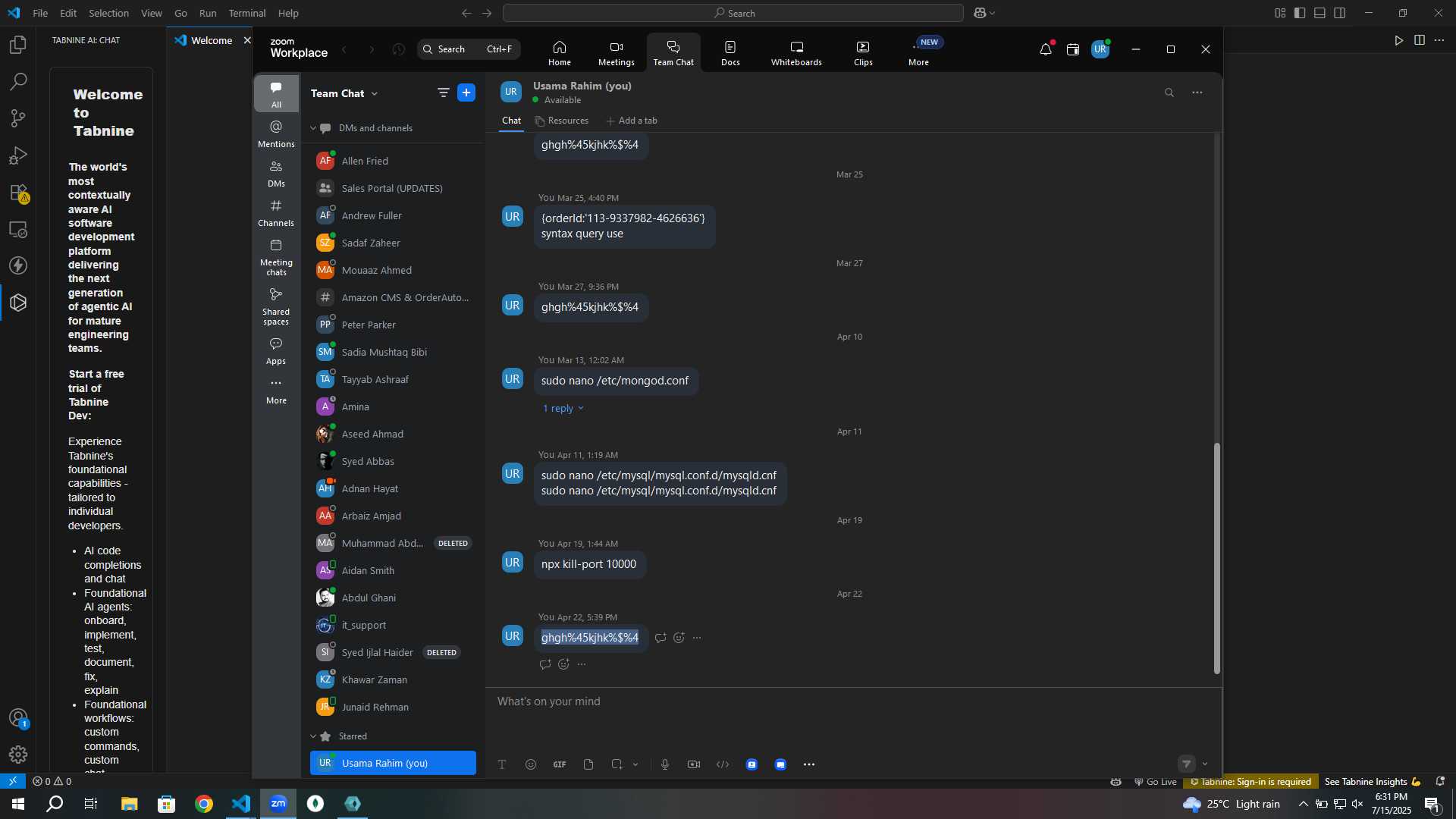Open emoji picker in composer
The width and height of the screenshot is (1456, 819).
coord(531,764)
